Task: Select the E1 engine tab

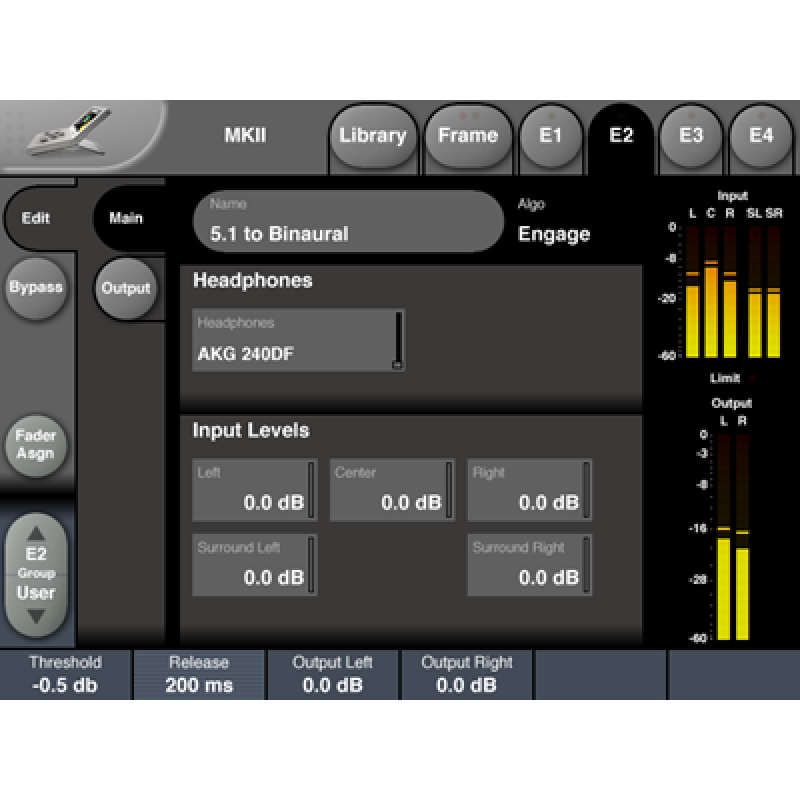Action: (x=551, y=137)
